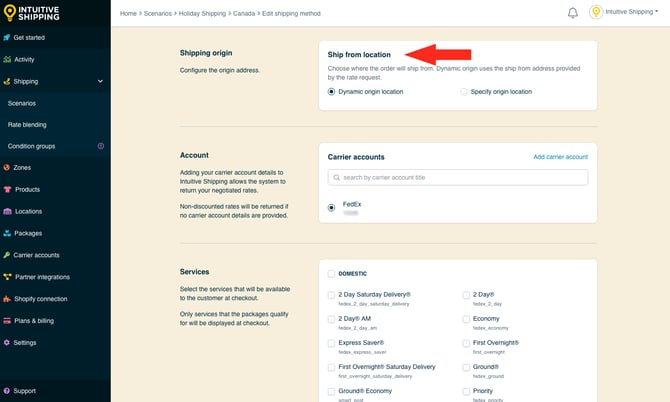The height and width of the screenshot is (402, 670).
Task: Click the carrier account search field
Action: (x=458, y=177)
